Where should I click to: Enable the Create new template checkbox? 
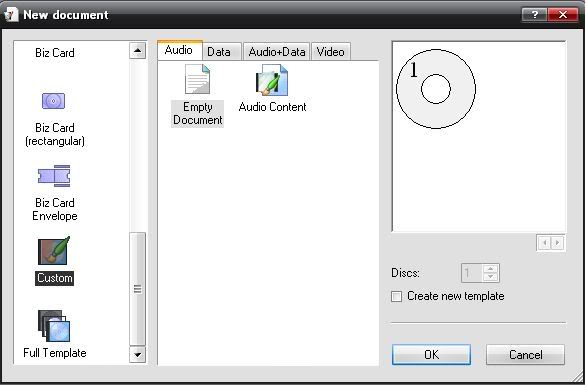pyautogui.click(x=397, y=296)
